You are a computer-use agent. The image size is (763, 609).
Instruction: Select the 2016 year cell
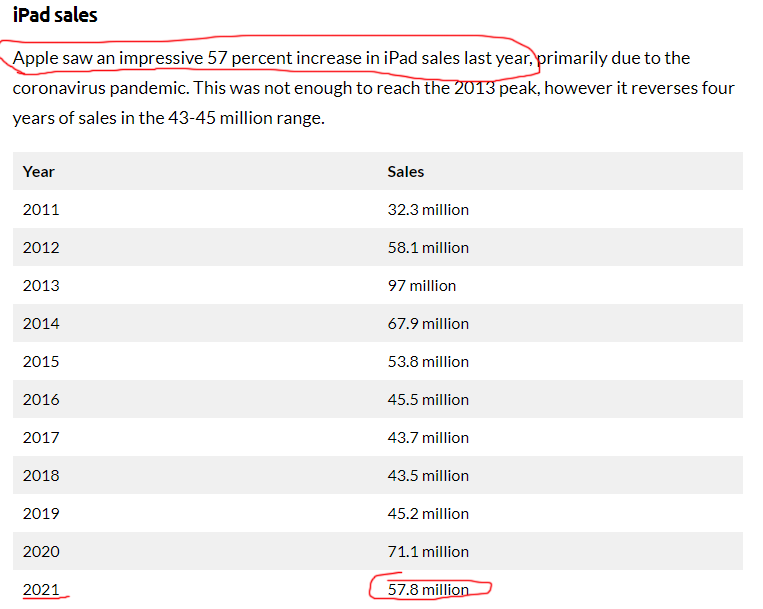41,399
